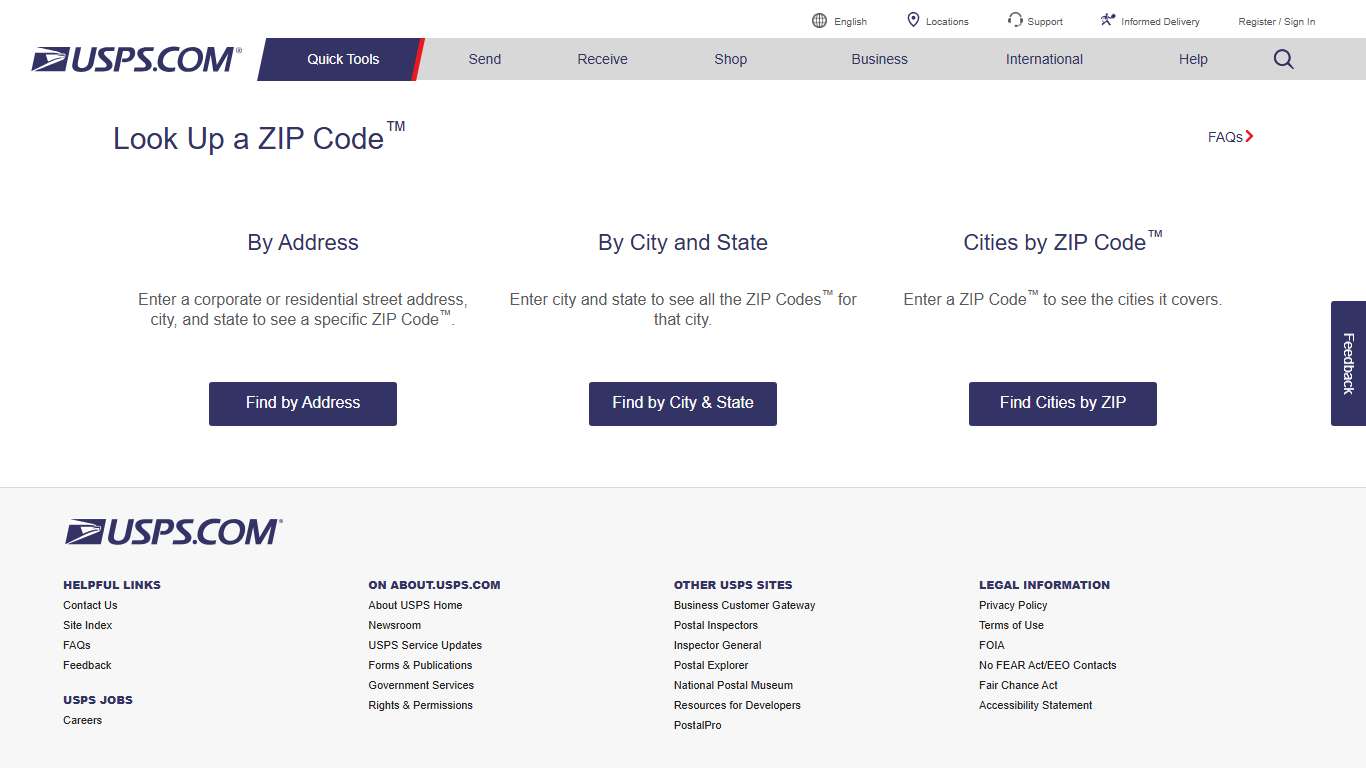Click the Find by Address button

coord(302,403)
